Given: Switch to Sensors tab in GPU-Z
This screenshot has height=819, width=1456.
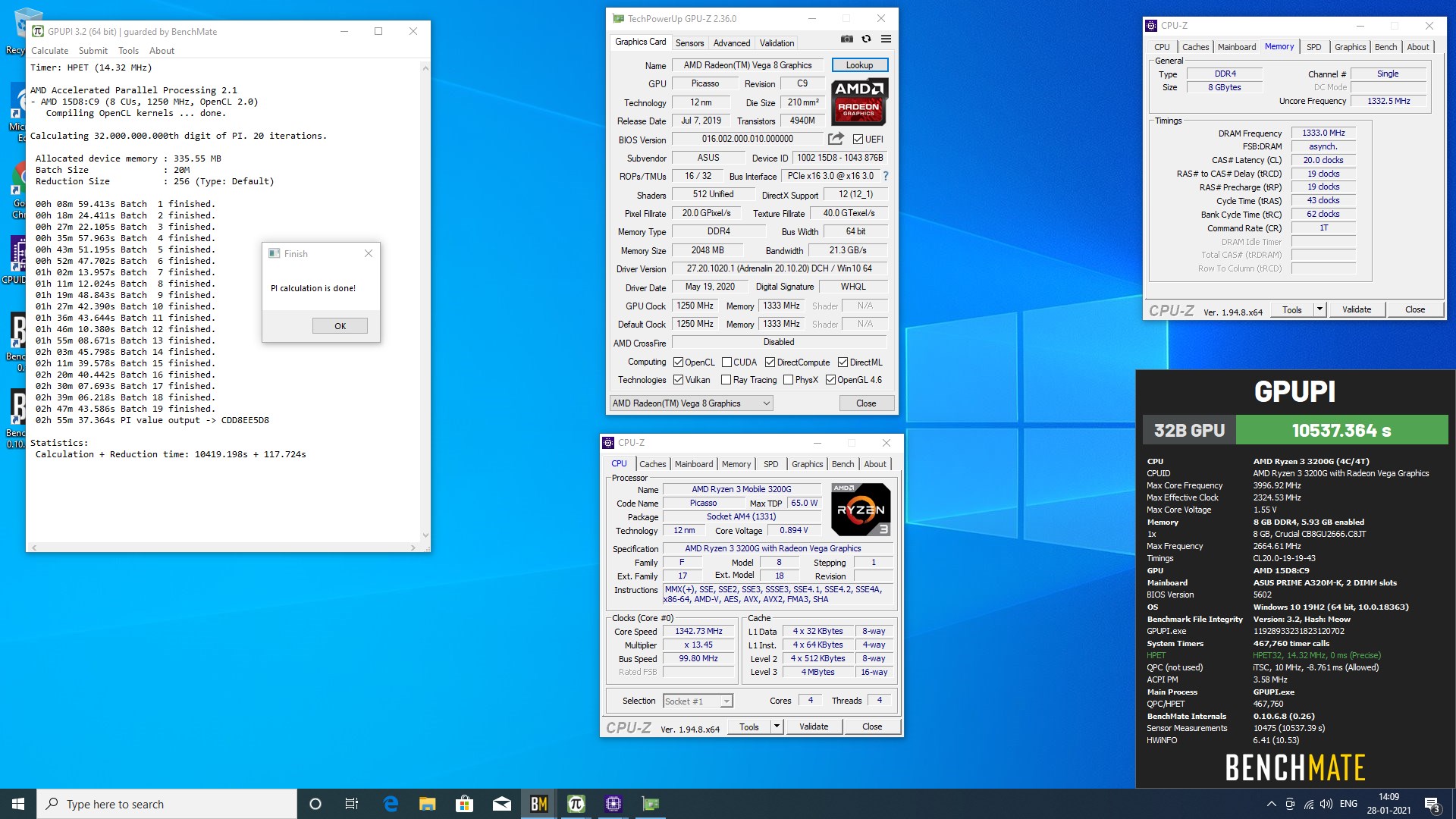Looking at the screenshot, I should [689, 43].
